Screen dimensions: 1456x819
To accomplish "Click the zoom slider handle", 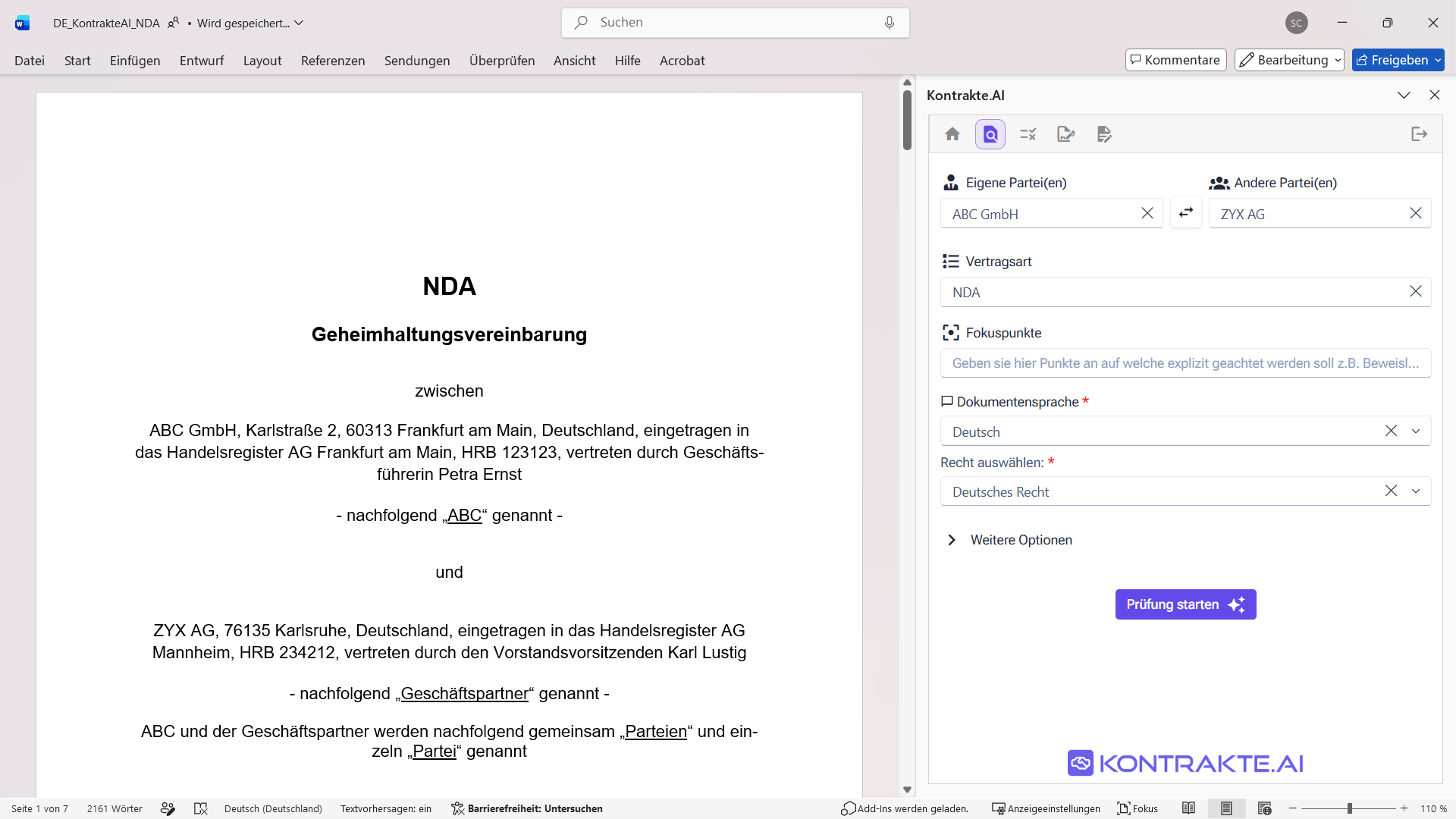I will (1350, 808).
